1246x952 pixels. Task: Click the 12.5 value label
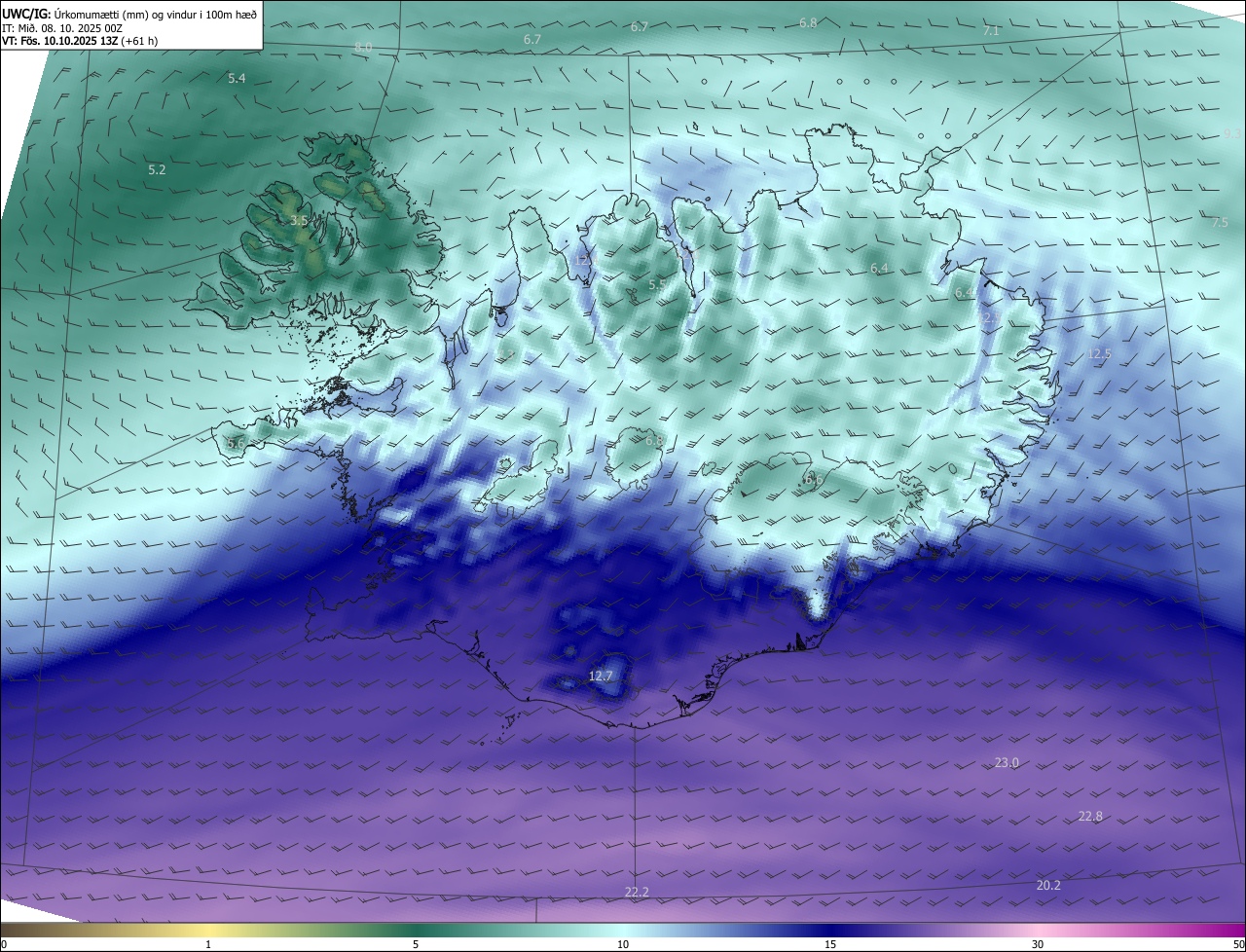[x=1099, y=354]
